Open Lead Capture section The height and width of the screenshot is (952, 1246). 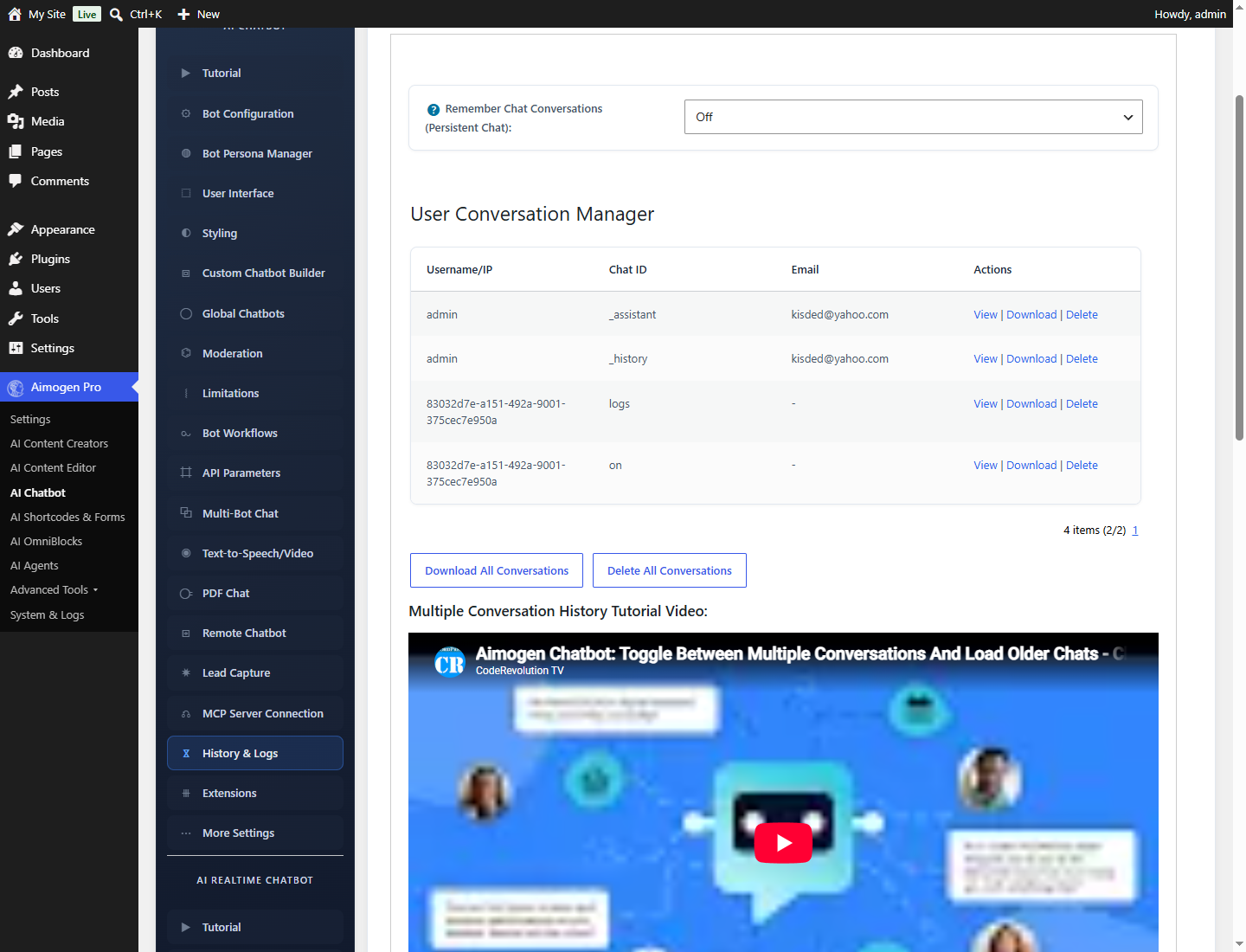point(255,672)
